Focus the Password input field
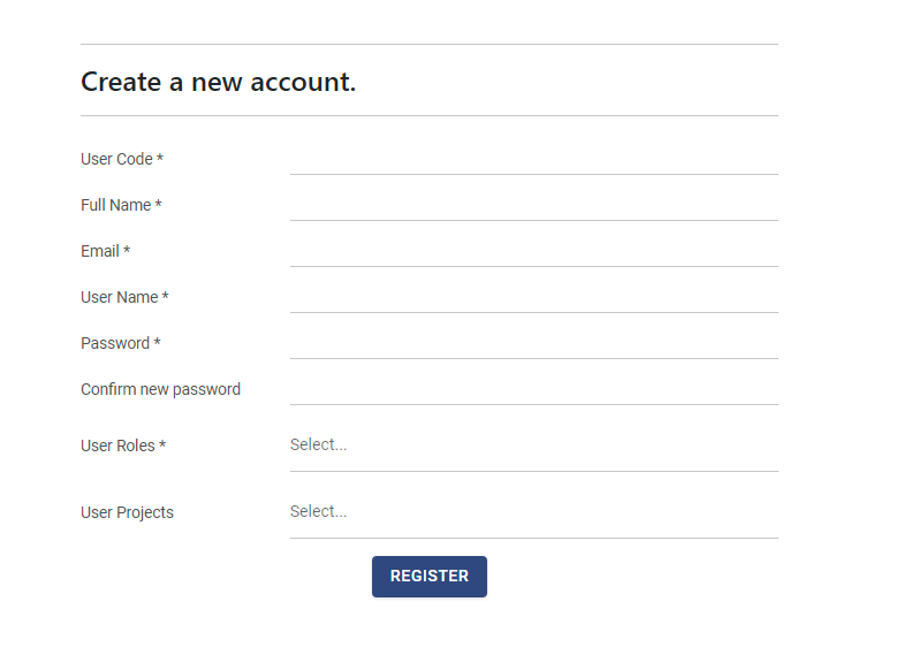This screenshot has width=904, height=656. [533, 344]
